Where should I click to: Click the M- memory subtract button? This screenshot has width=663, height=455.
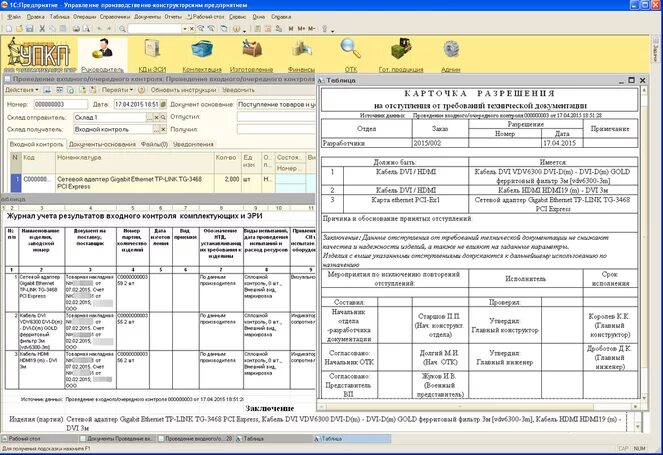312,29
